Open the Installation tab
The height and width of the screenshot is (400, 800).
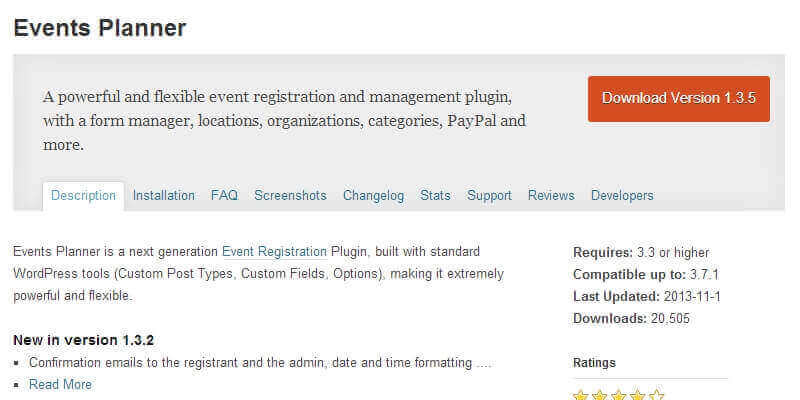[164, 195]
